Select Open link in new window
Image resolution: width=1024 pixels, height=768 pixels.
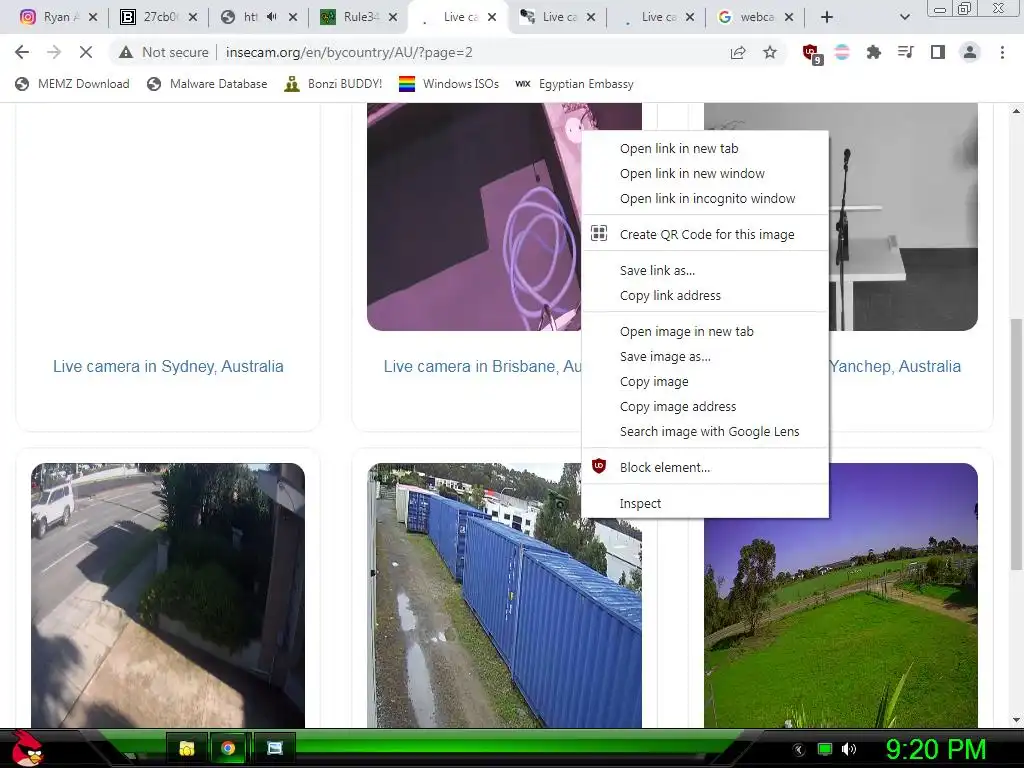[705, 173]
